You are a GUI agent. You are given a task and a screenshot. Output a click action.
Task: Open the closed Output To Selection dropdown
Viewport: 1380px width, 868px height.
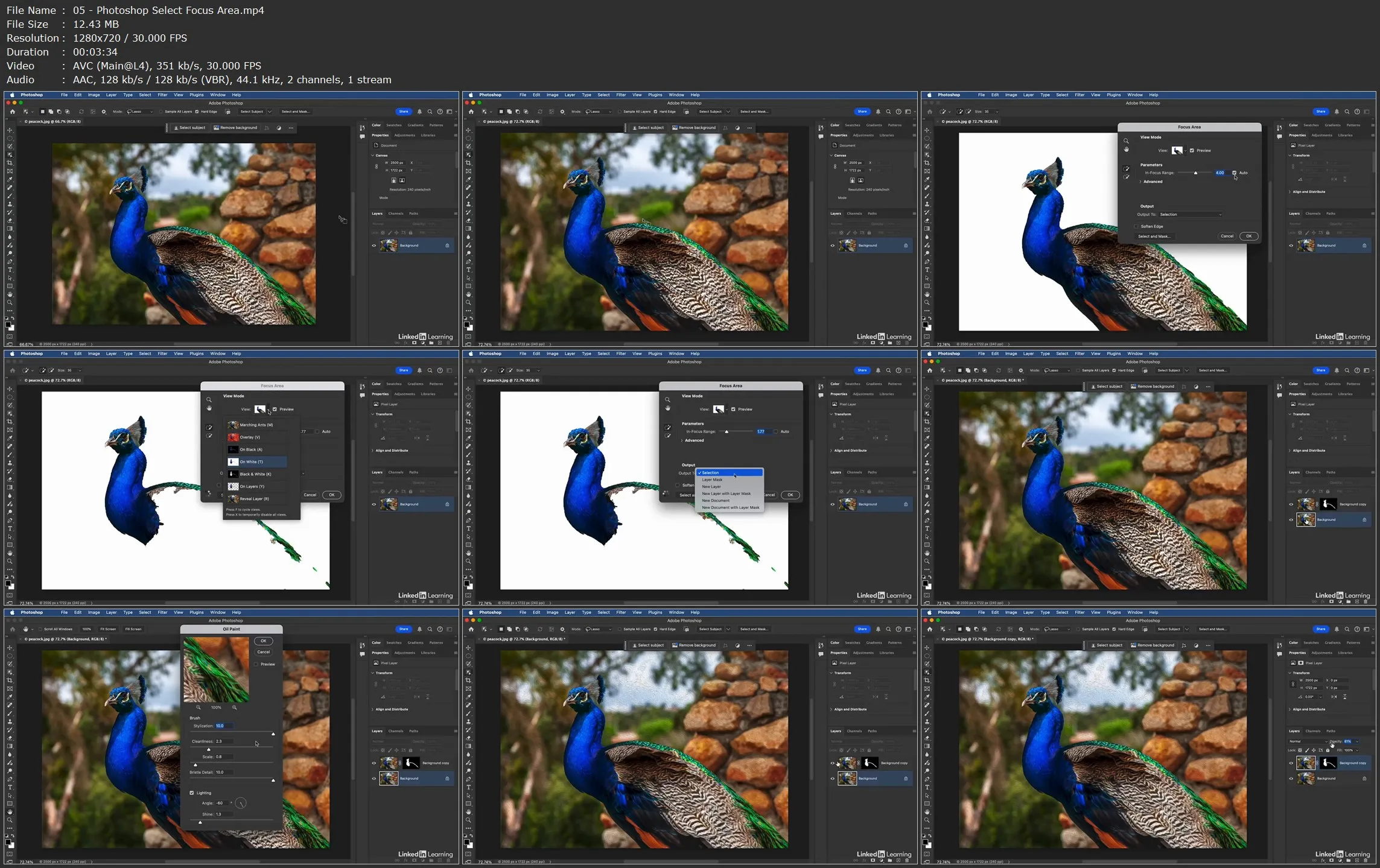pyautogui.click(x=1190, y=214)
